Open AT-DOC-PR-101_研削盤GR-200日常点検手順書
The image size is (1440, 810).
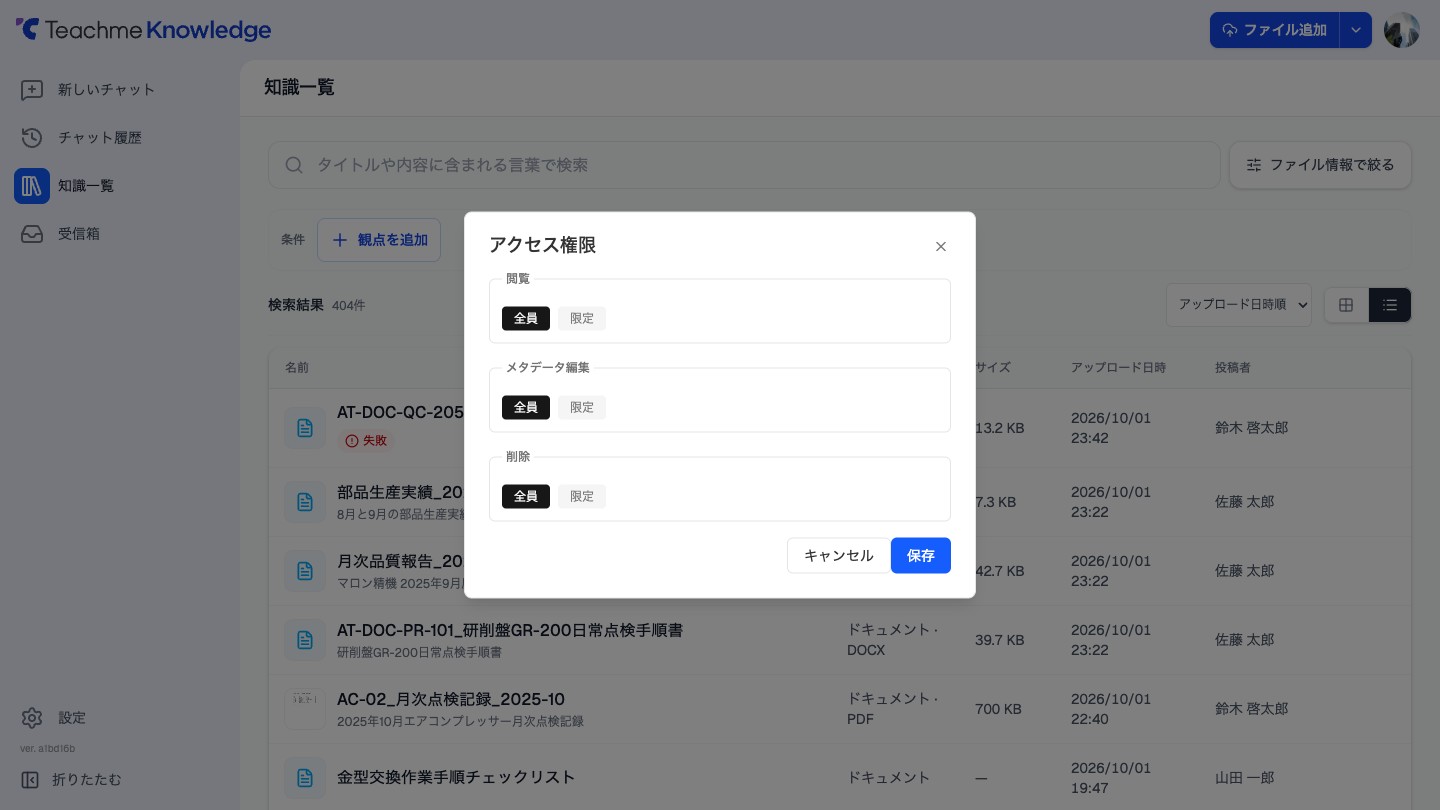click(510, 631)
